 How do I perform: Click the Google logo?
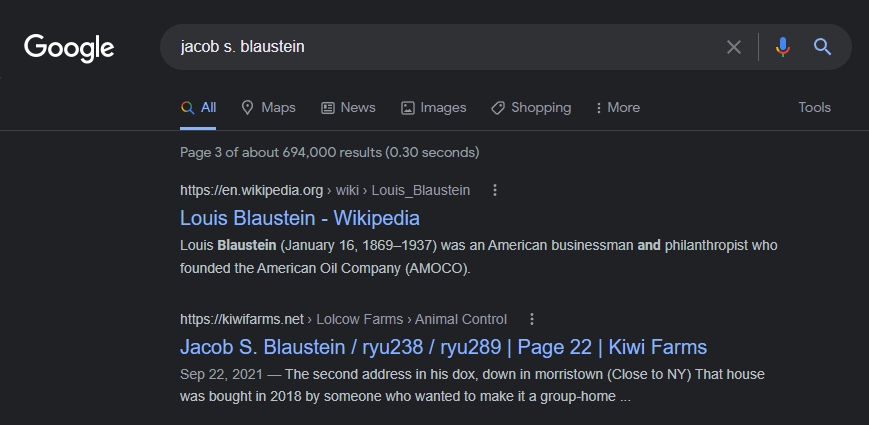point(69,47)
